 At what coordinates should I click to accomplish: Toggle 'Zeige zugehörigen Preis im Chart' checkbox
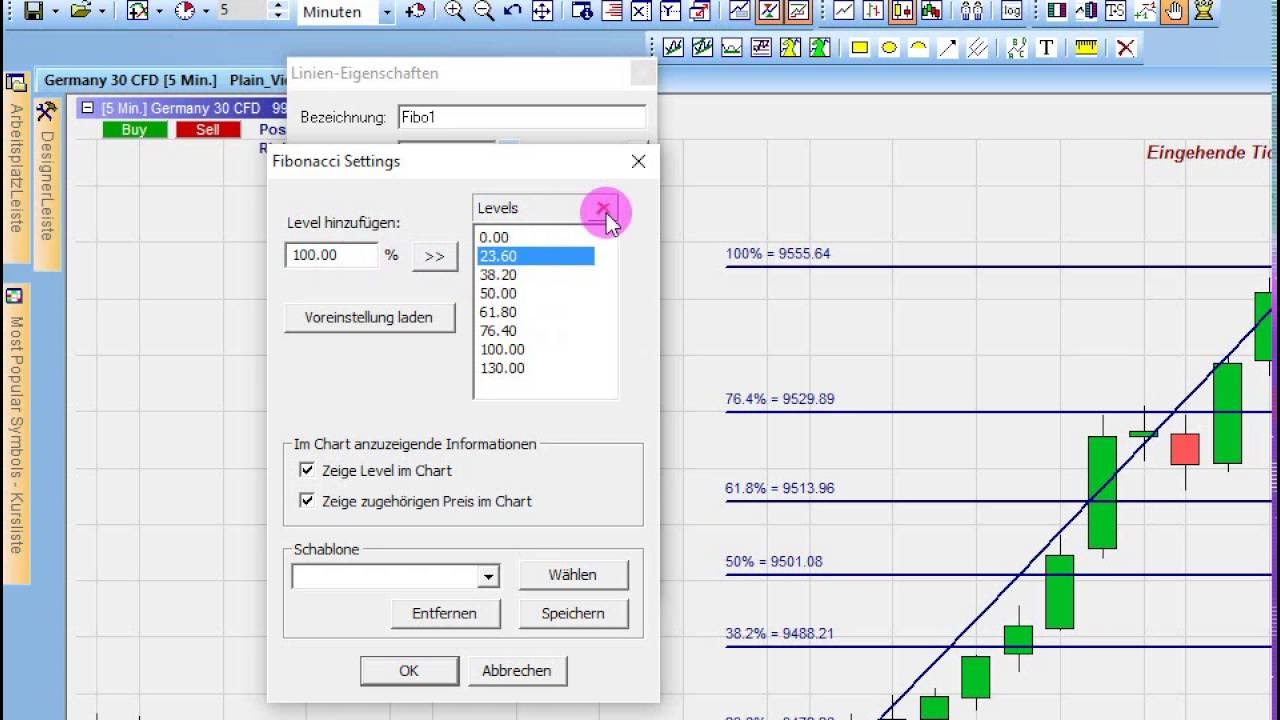(307, 501)
